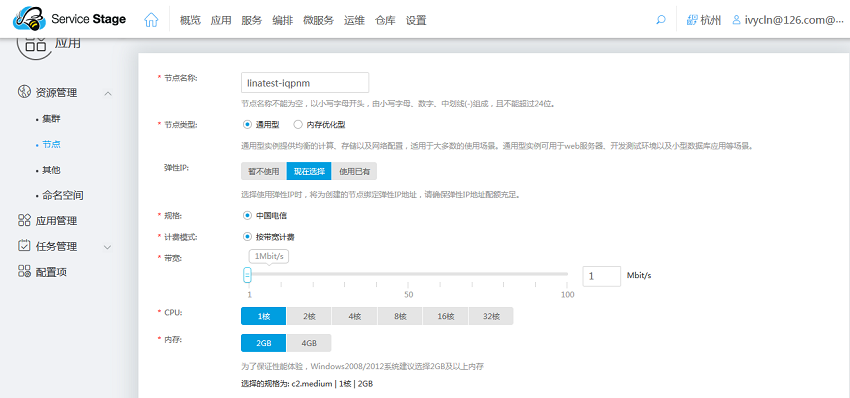Click the 节点名称 input field
The width and height of the screenshot is (850, 398).
coord(305,82)
